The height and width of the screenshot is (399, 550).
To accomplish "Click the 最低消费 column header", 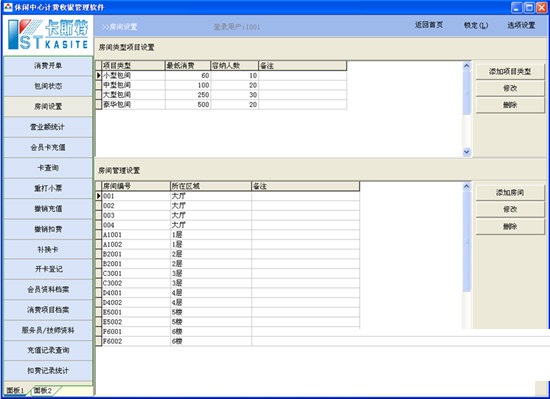I will pos(188,66).
